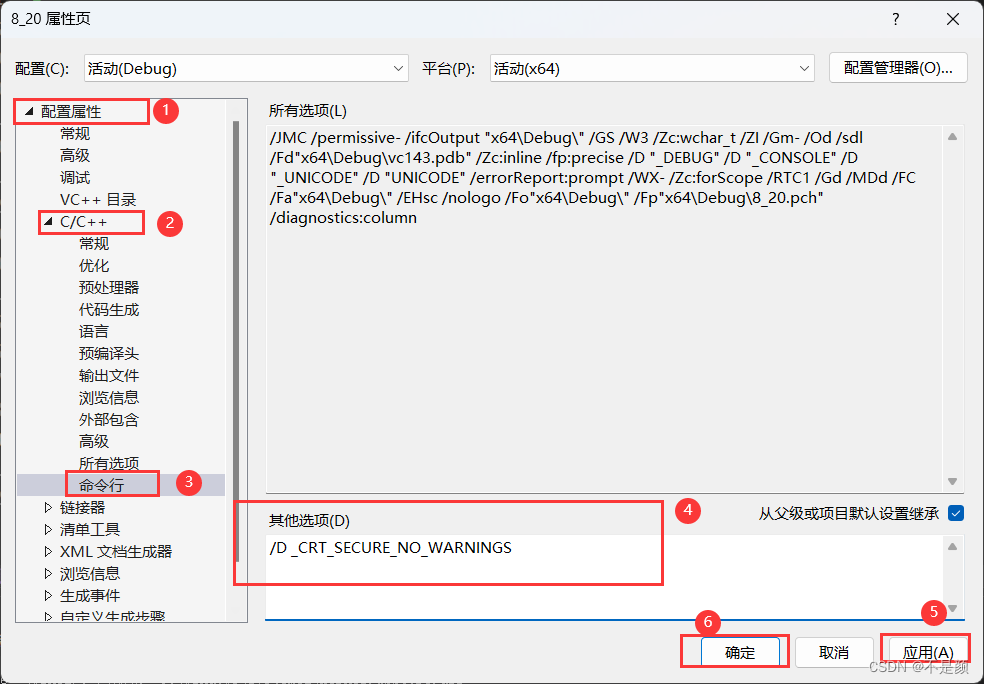Click the 配置管理器 button
Image resolution: width=984 pixels, height=684 pixels.
(897, 67)
